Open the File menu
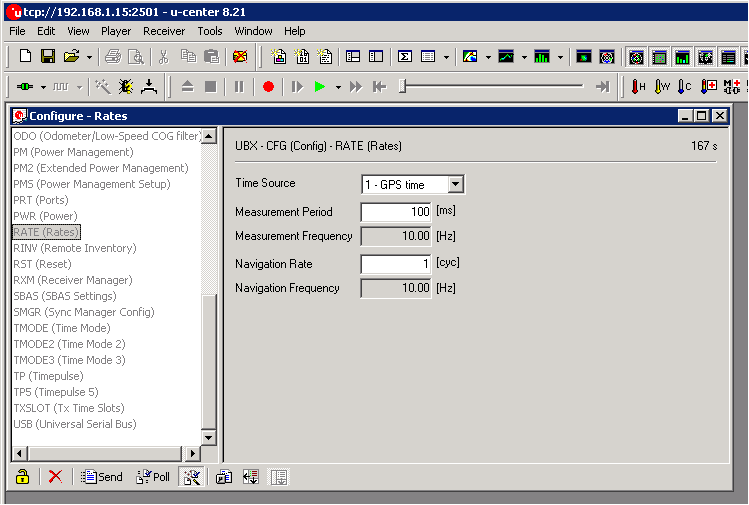This screenshot has height=505, width=749. click(x=17, y=31)
